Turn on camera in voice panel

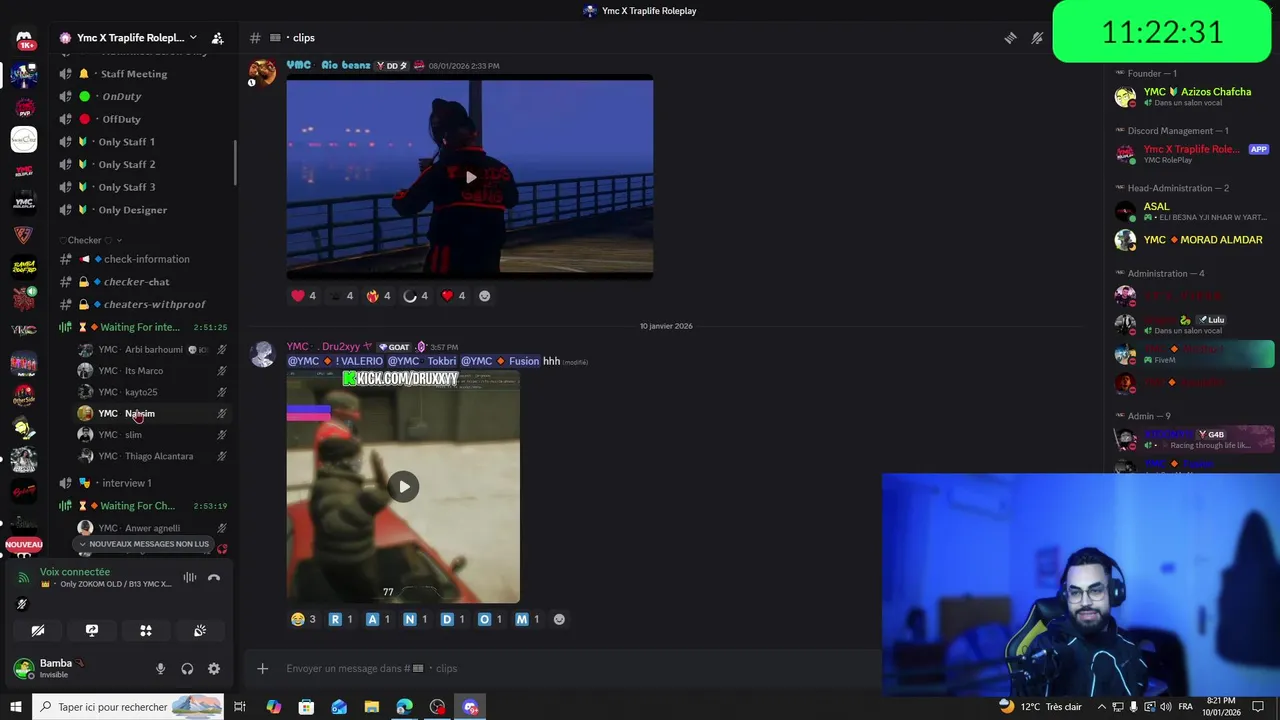[x=38, y=631]
